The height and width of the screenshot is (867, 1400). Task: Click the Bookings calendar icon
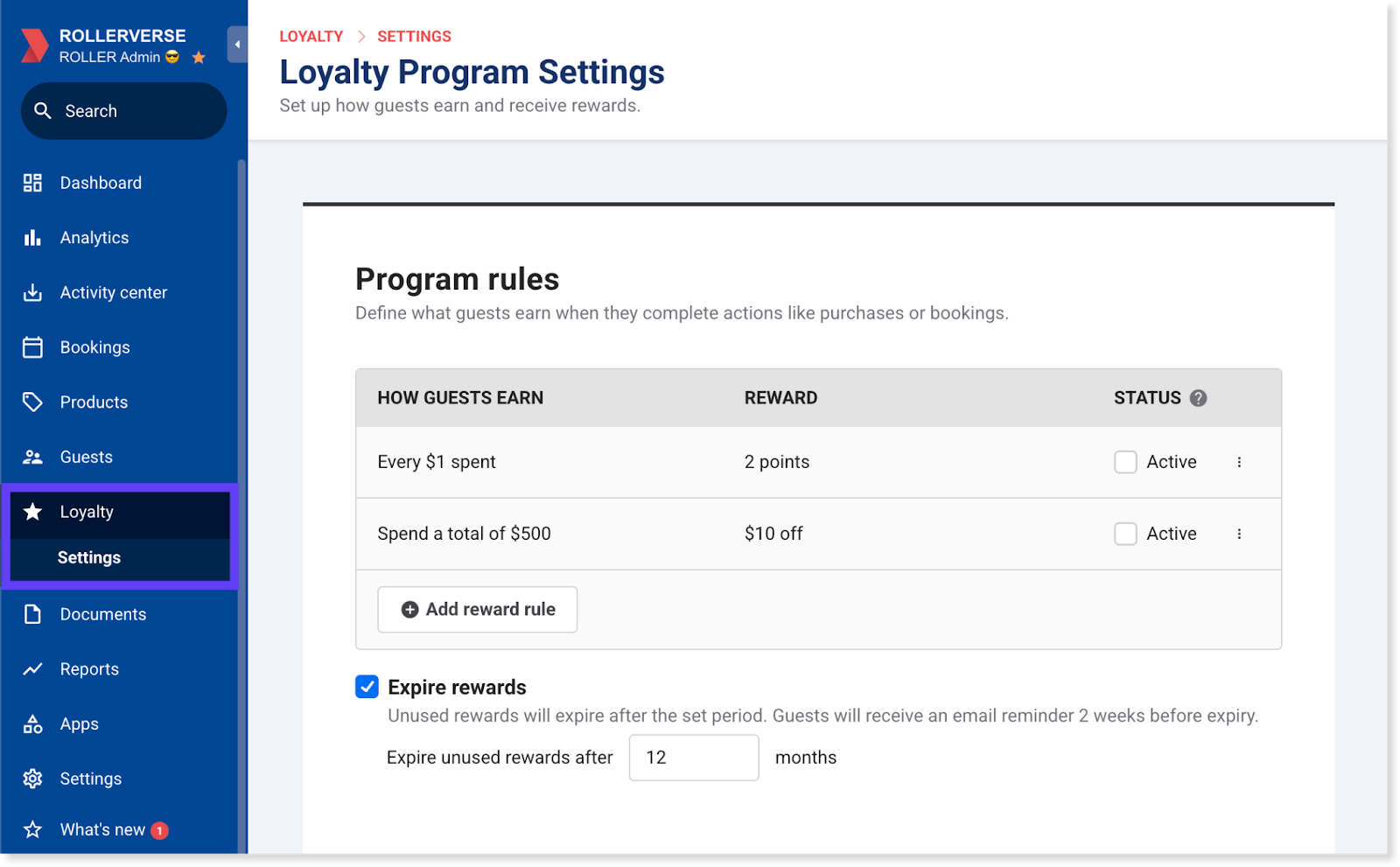pos(32,347)
